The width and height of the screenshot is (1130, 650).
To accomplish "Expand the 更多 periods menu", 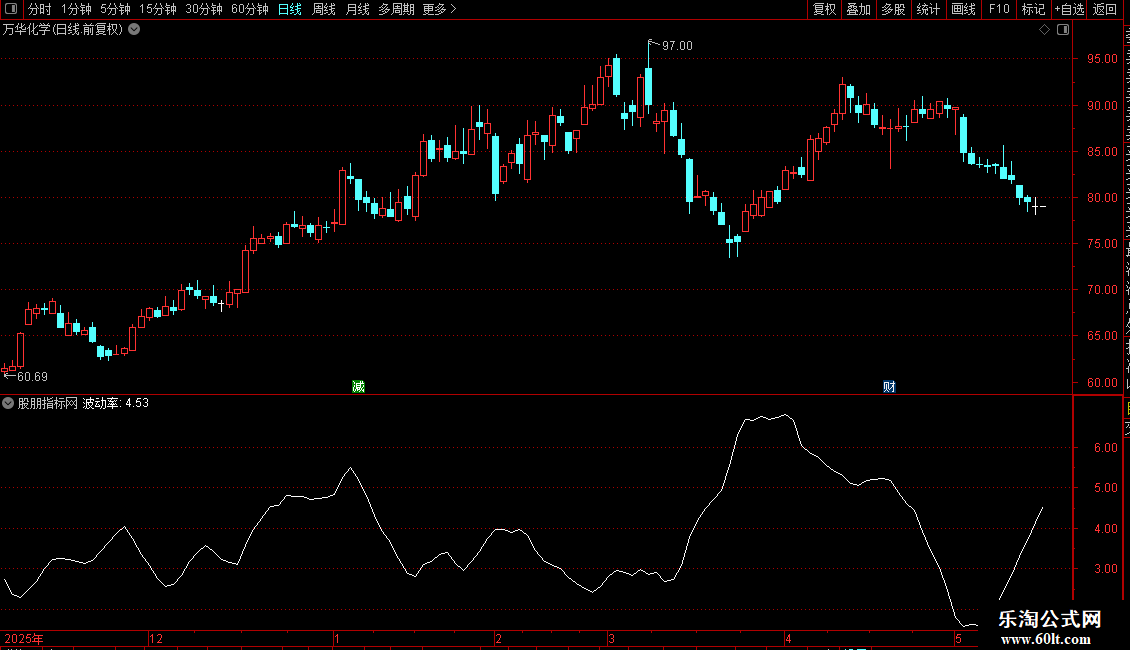I will 440,9.
